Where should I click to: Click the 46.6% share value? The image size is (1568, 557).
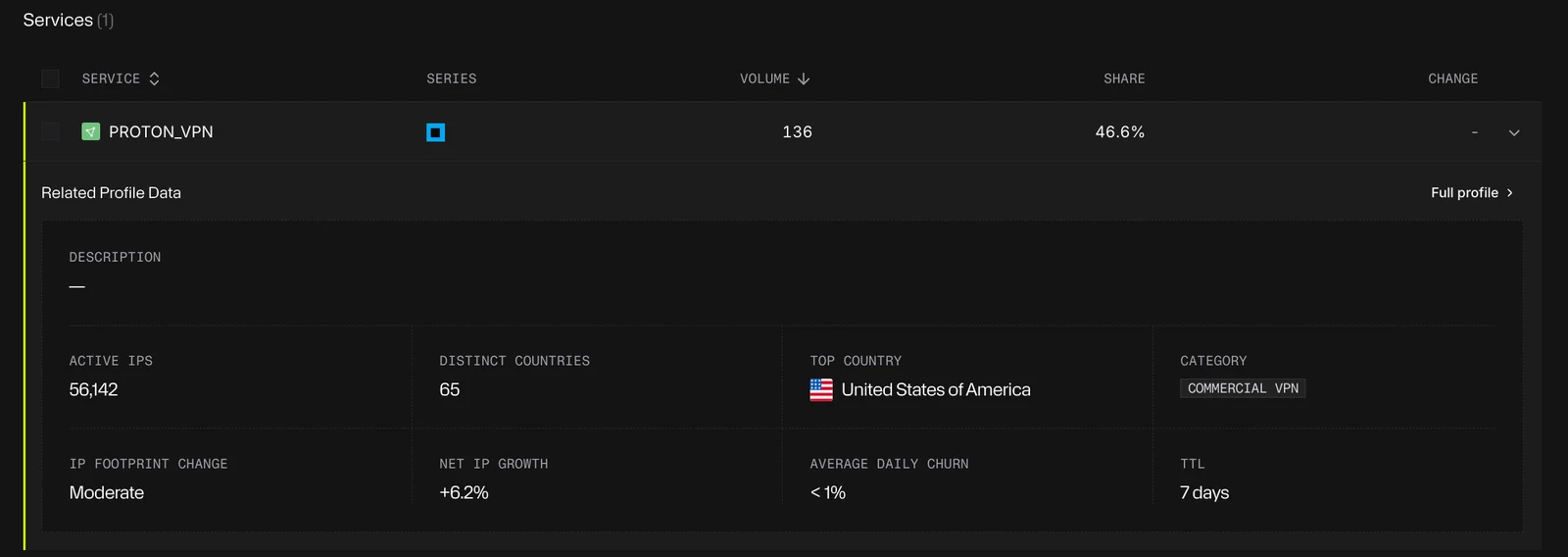1120,131
